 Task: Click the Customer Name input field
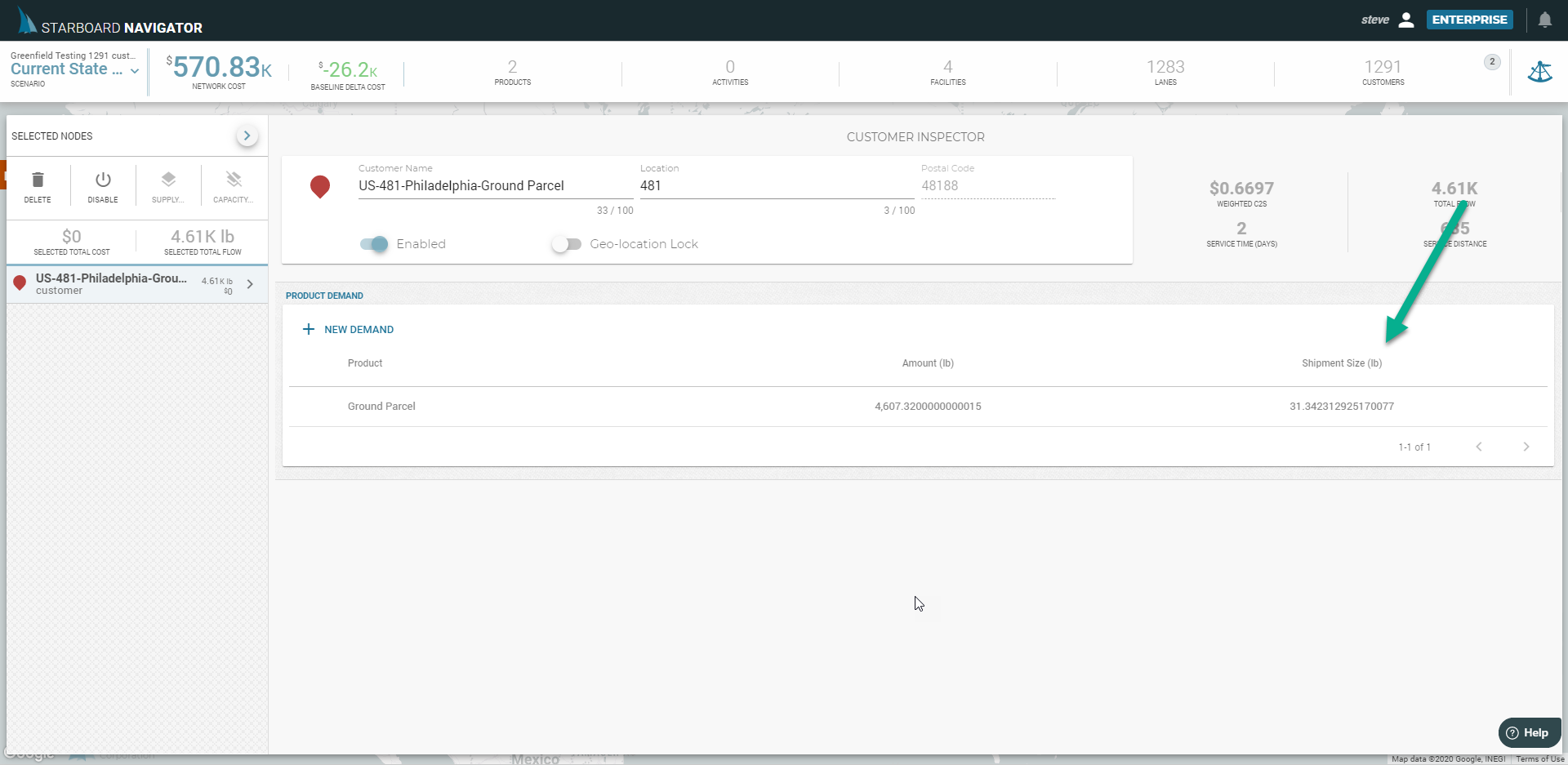(x=496, y=186)
